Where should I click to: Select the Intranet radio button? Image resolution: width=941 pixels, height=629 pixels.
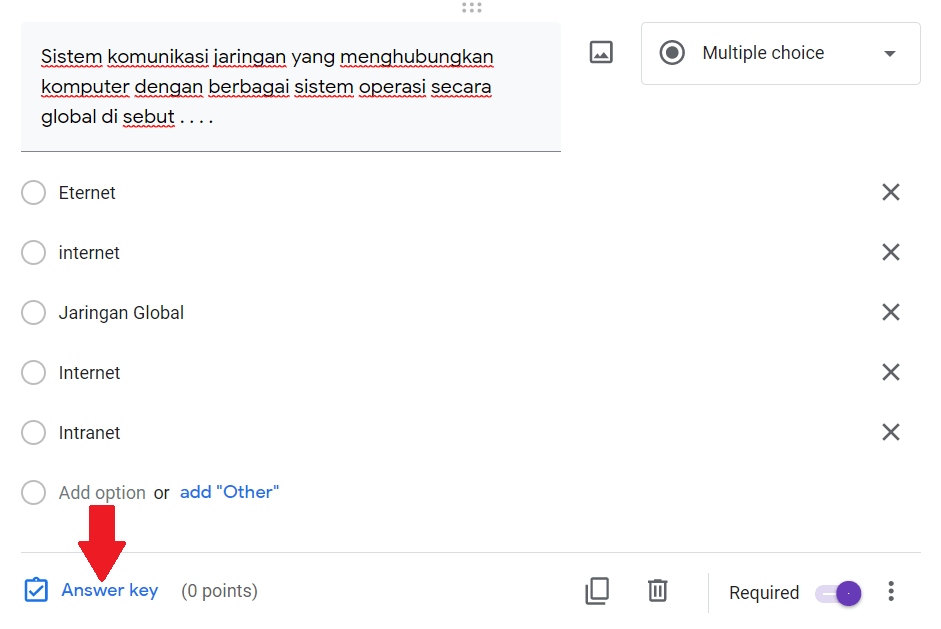34,433
